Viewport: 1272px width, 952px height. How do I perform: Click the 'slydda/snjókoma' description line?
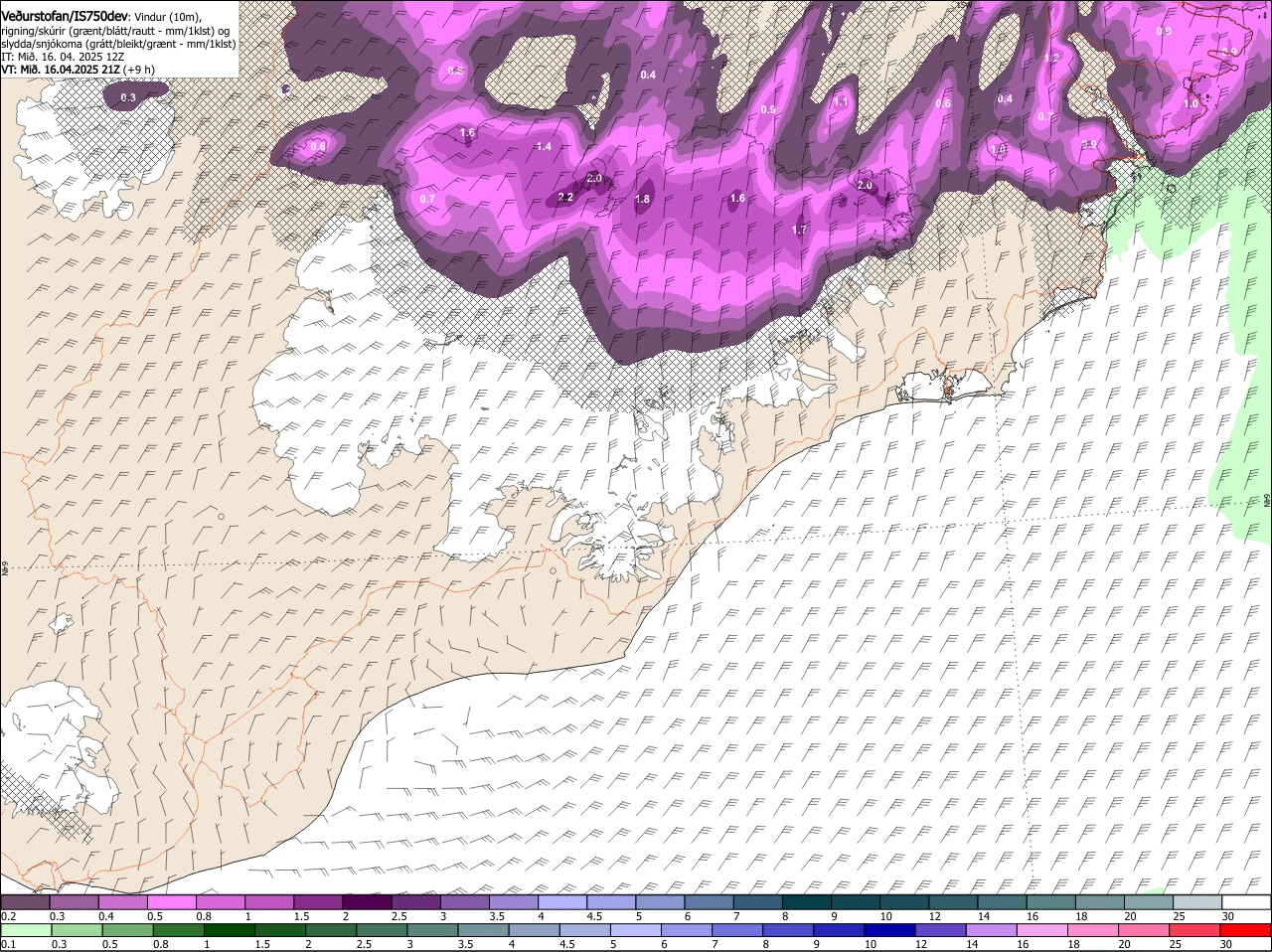[x=118, y=44]
